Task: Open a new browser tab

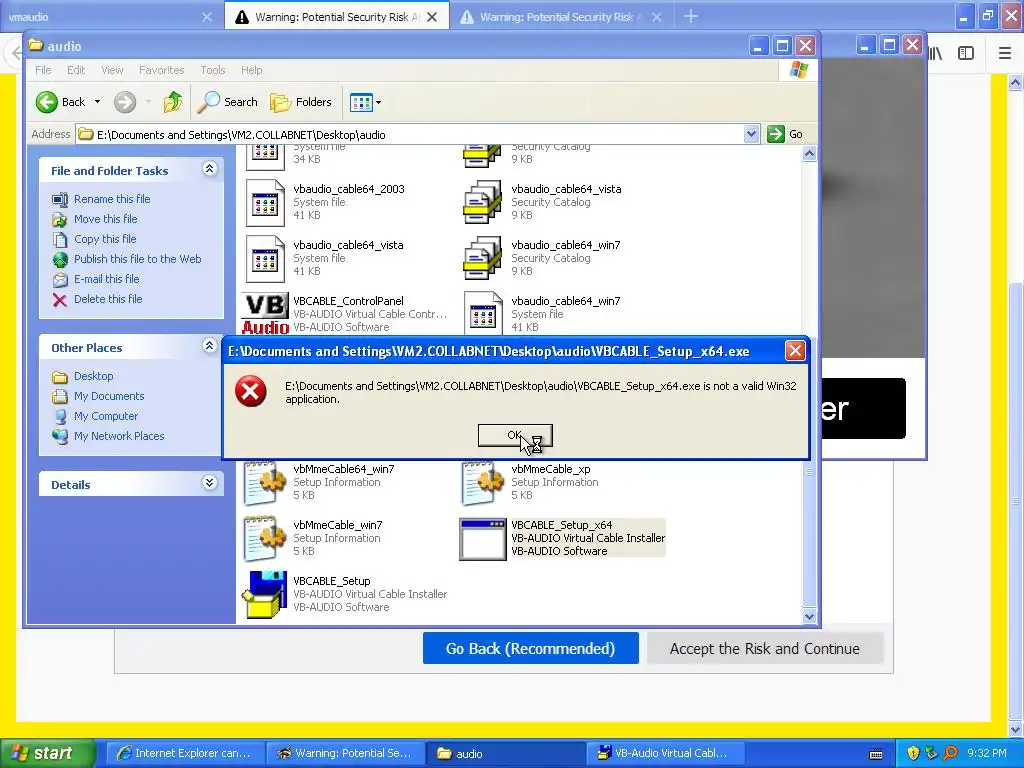Action: click(691, 16)
